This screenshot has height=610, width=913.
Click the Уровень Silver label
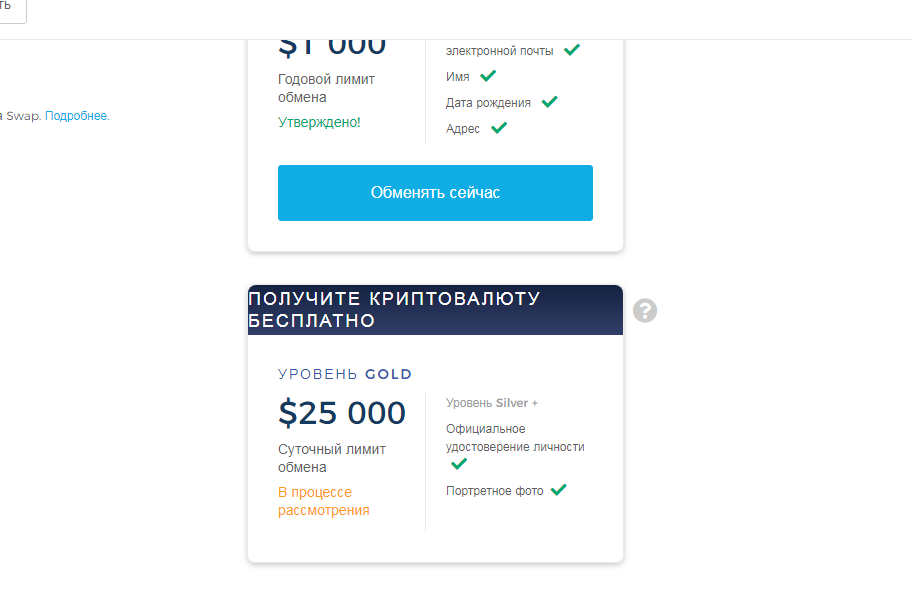point(487,403)
